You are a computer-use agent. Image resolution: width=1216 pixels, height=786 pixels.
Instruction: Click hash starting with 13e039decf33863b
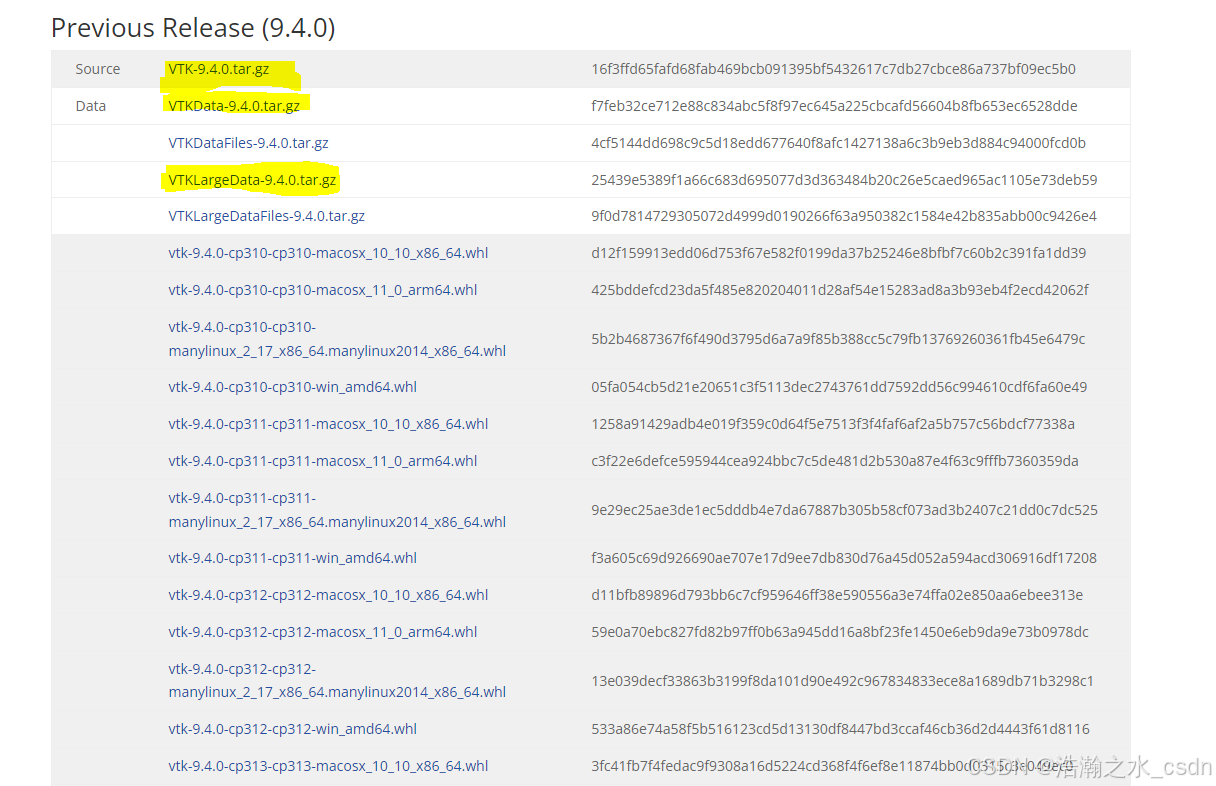(842, 680)
